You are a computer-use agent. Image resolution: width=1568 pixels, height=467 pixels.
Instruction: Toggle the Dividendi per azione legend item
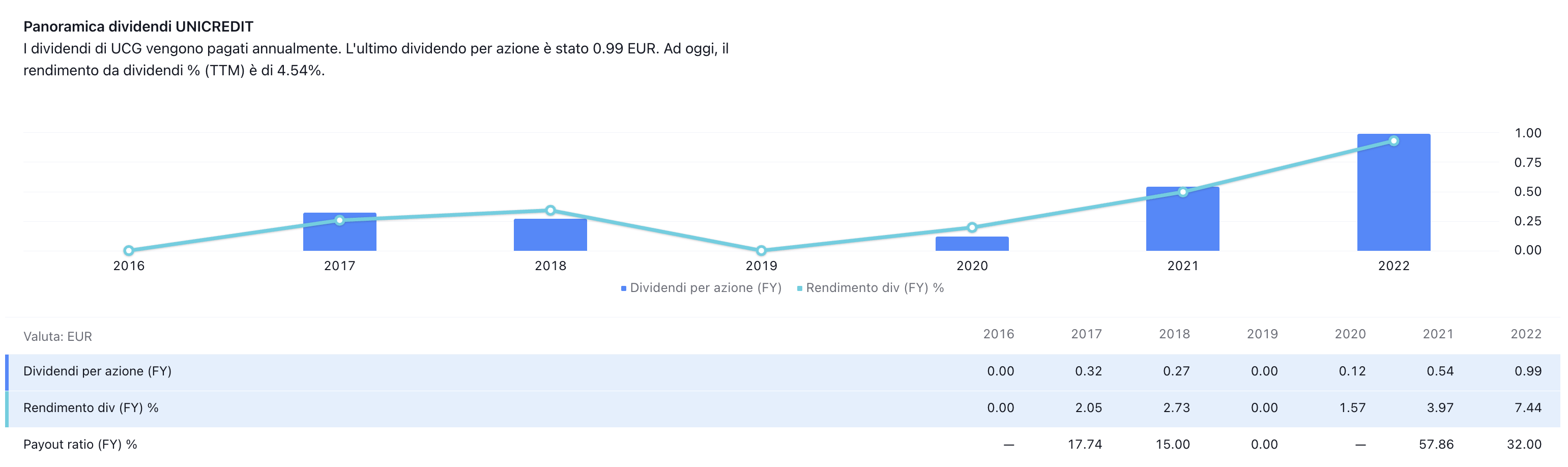coord(705,288)
